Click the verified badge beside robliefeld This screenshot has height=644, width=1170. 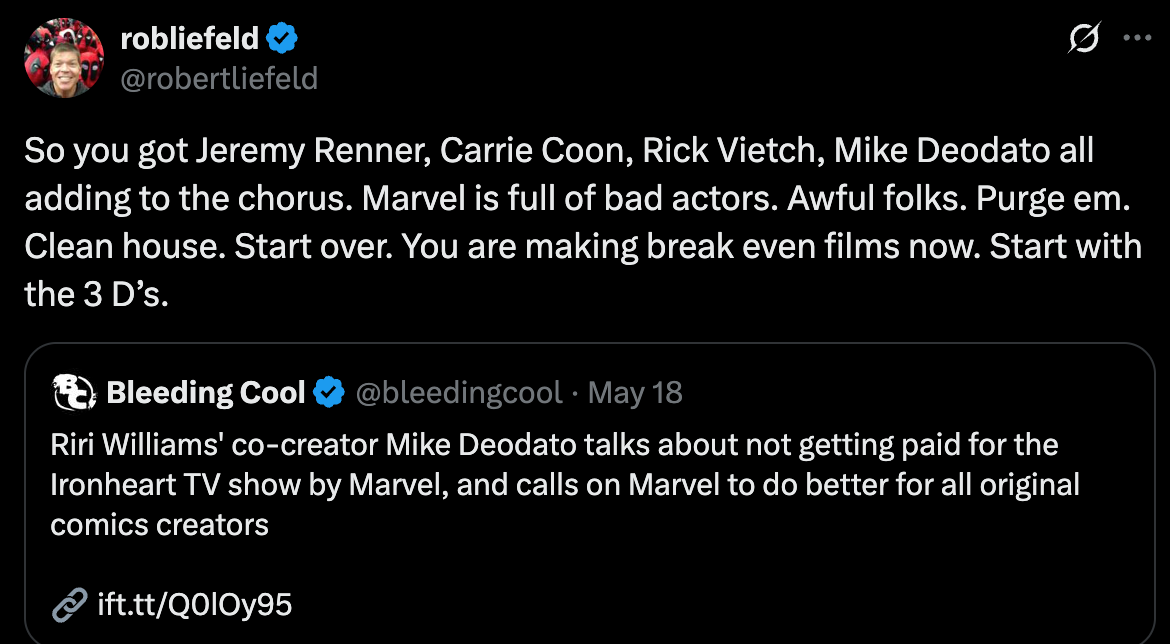(x=282, y=39)
